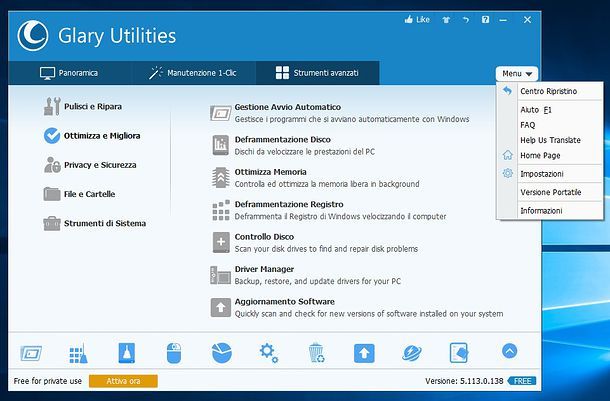This screenshot has width=610, height=401.
Task: Click the gears icon in bottom toolbar
Action: 269,353
